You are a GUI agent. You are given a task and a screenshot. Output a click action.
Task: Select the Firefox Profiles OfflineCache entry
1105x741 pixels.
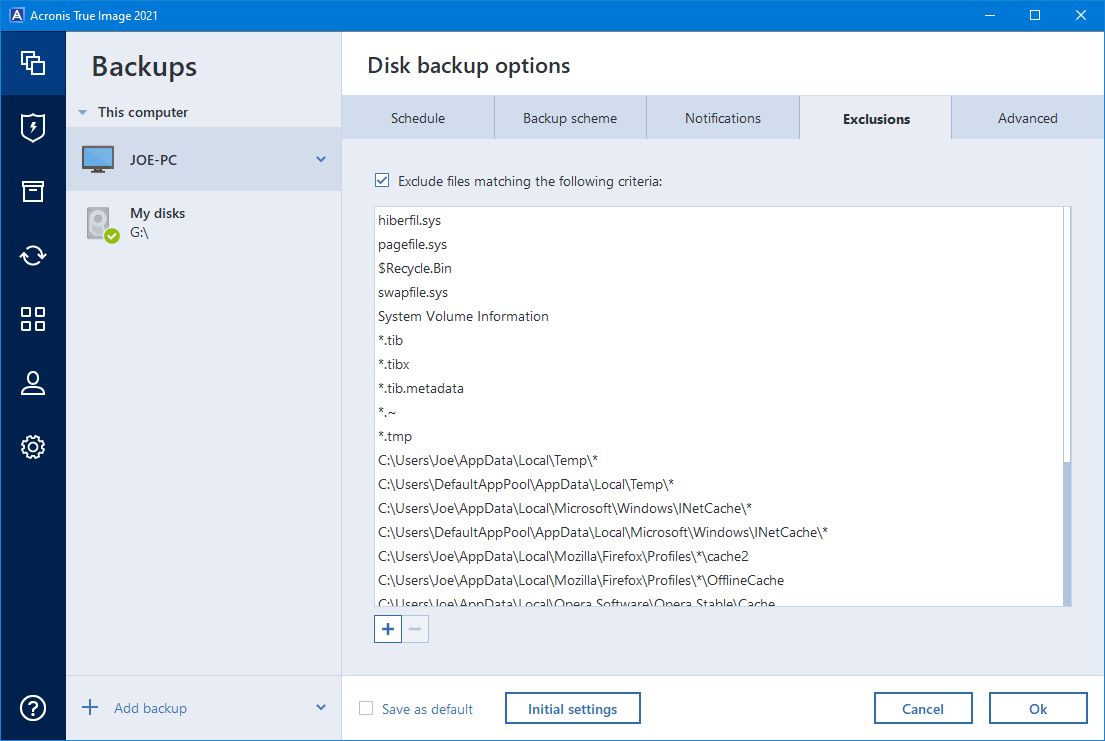tap(719, 580)
